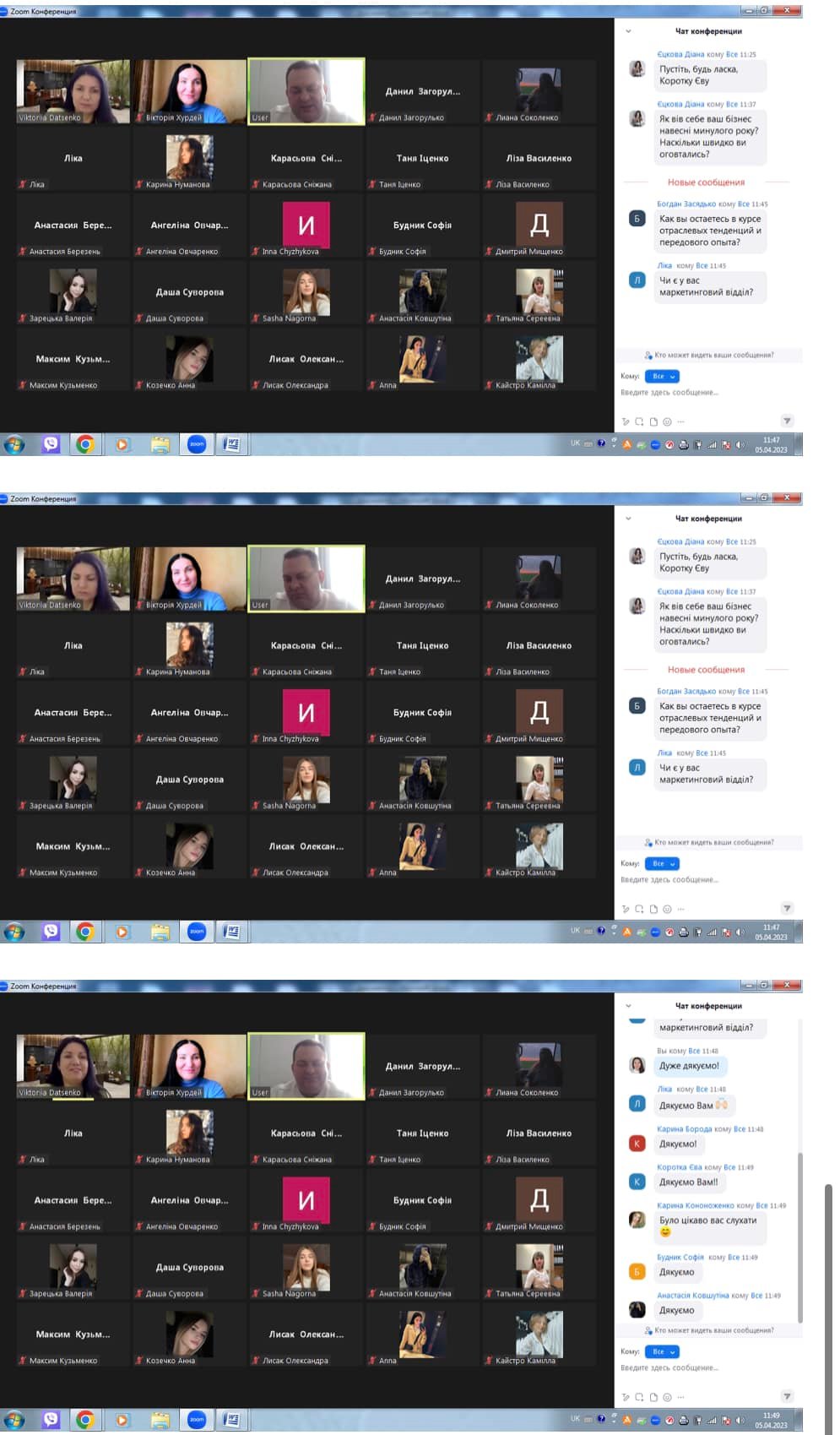This screenshot has width=840, height=1435.
Task: Click the 'Було цікаво вас слухати' chat message
Action: 710,1226
